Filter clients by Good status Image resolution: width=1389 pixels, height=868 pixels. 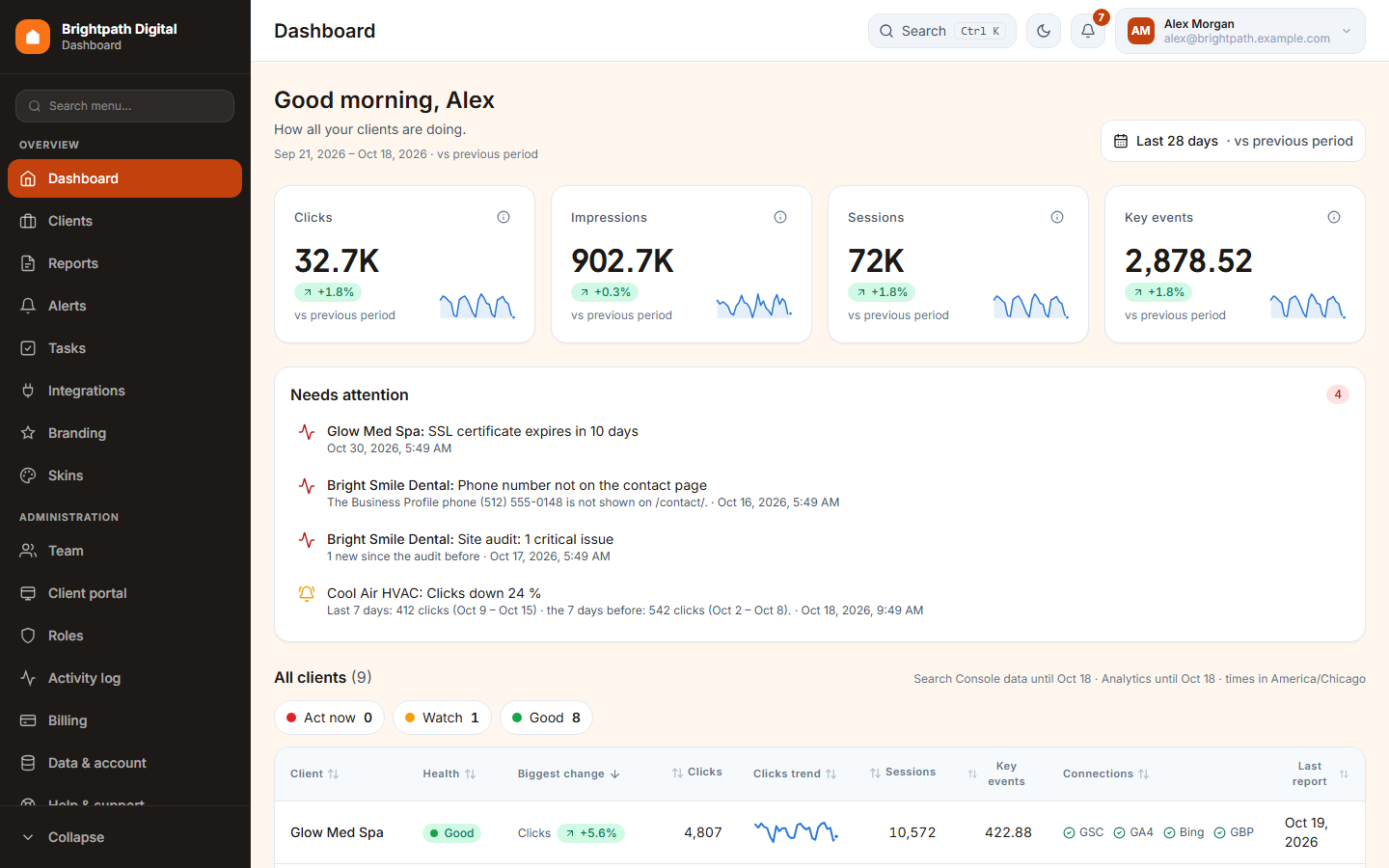[x=546, y=718]
